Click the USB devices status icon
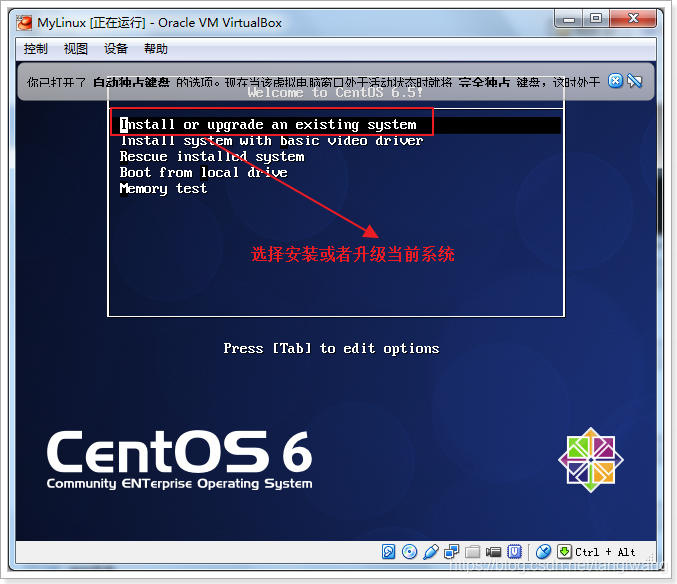 pyautogui.click(x=430, y=552)
